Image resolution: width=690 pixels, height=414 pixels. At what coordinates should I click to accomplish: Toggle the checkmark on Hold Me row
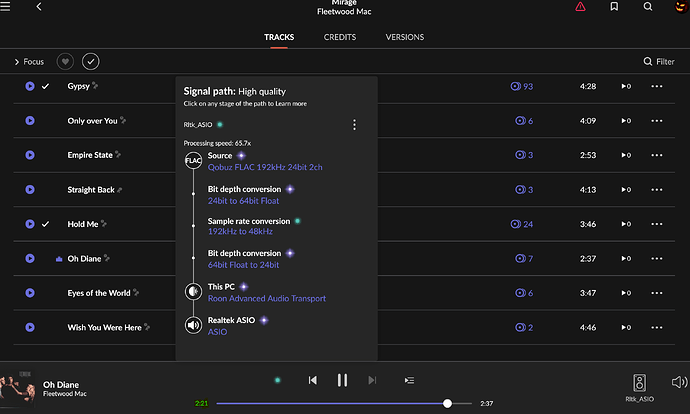coord(45,224)
